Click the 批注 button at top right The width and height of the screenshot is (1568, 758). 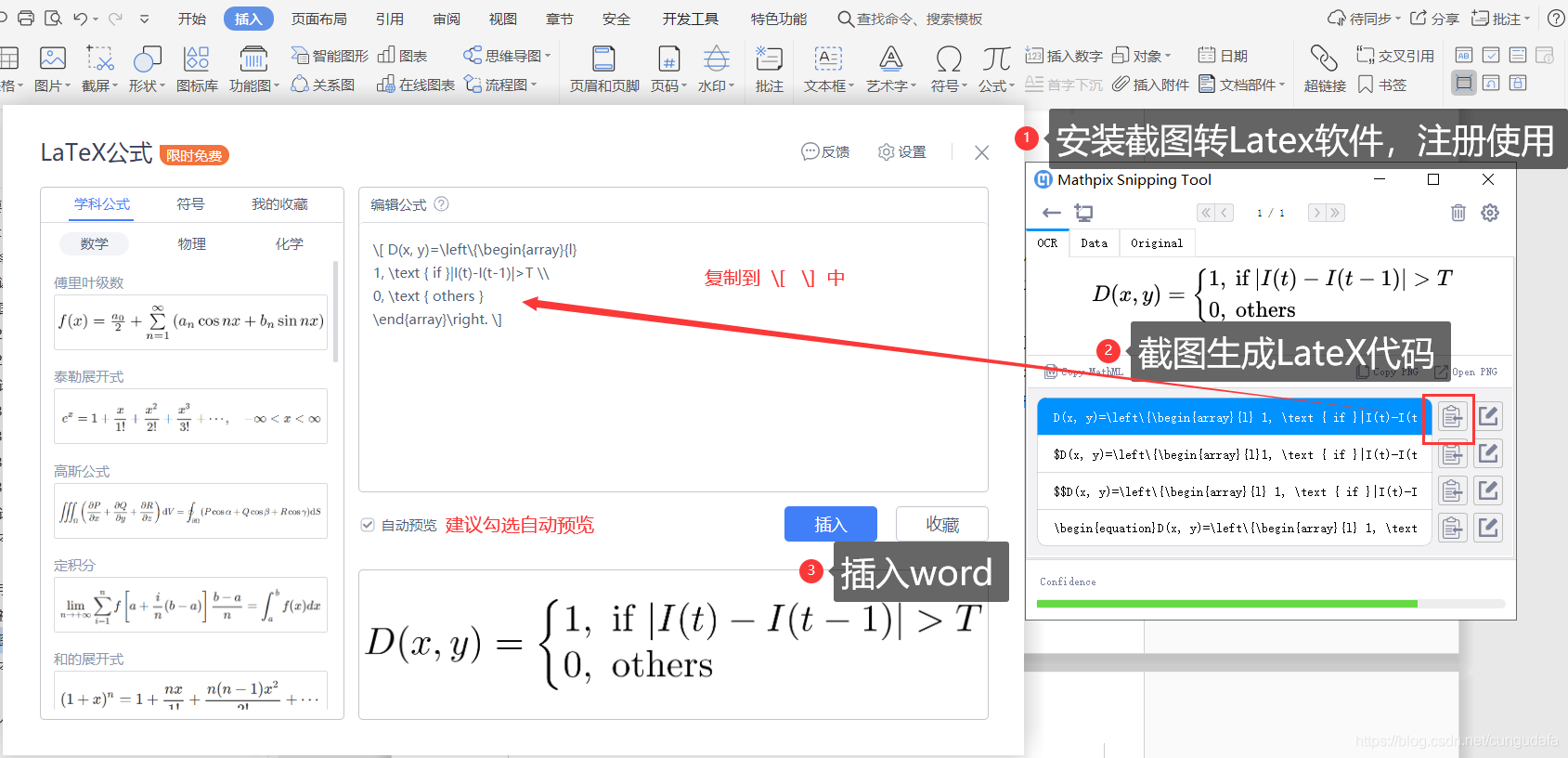(x=1500, y=19)
